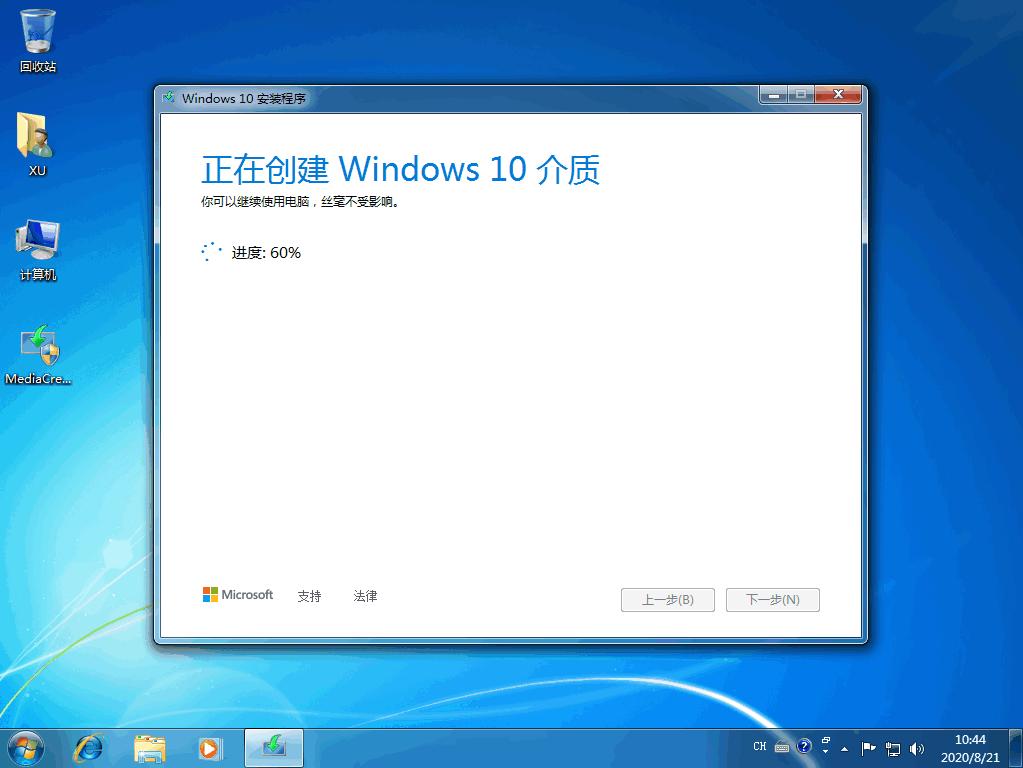Click the CH input language indicator
The height and width of the screenshot is (768, 1023).
coord(760,747)
